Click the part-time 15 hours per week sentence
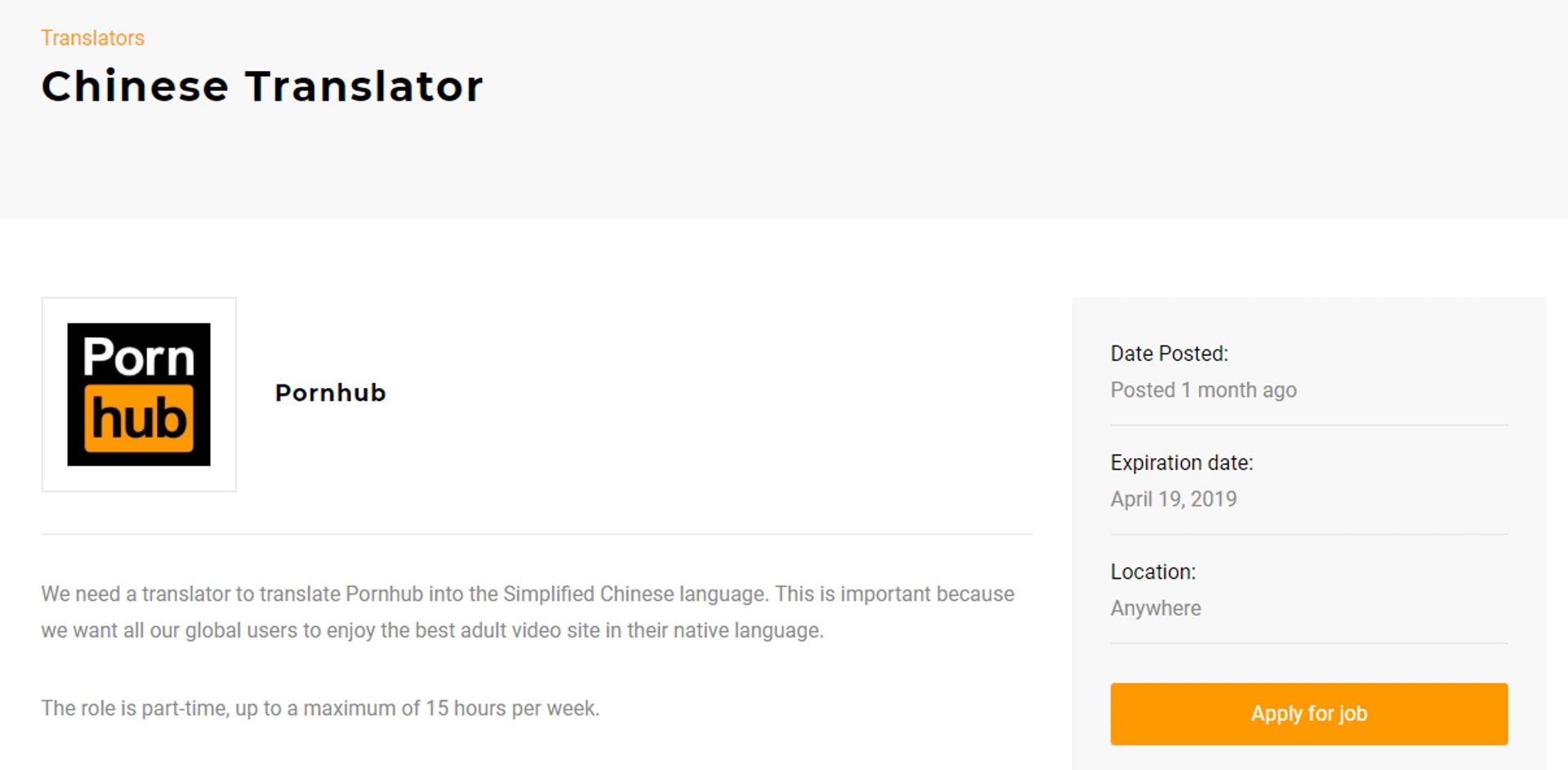The height and width of the screenshot is (770, 1568). [320, 708]
